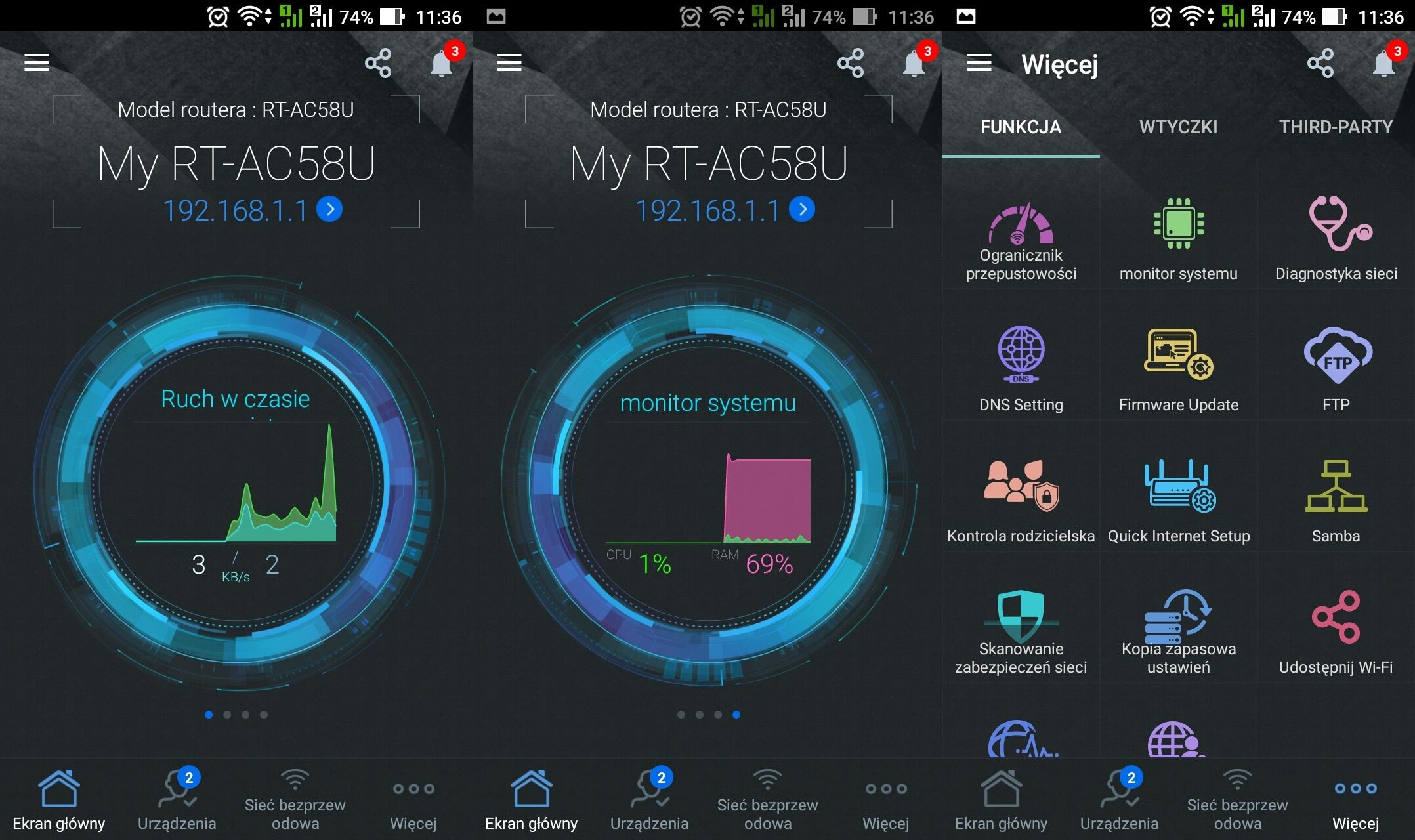Image resolution: width=1415 pixels, height=840 pixels.
Task: Tap the 192.168.1.1 address above Ruch w czasie
Action: coord(235,211)
